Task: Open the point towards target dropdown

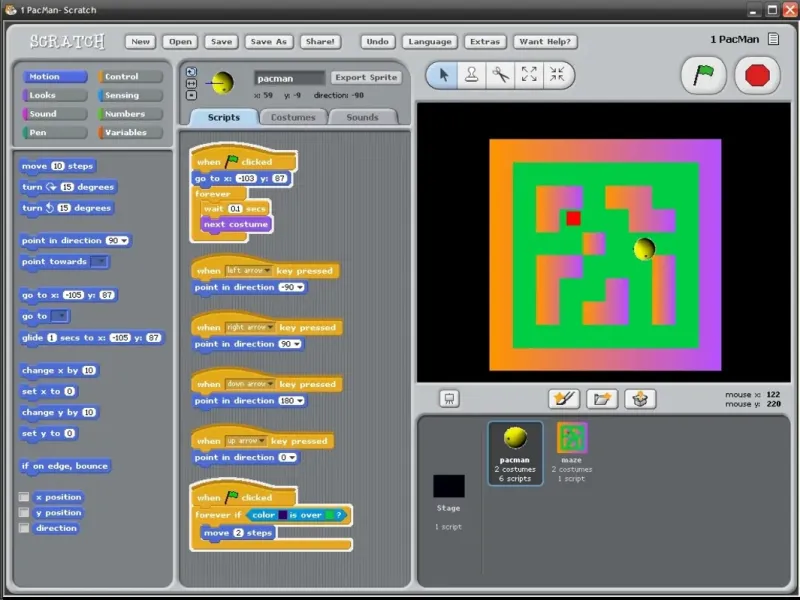Action: tap(99, 262)
